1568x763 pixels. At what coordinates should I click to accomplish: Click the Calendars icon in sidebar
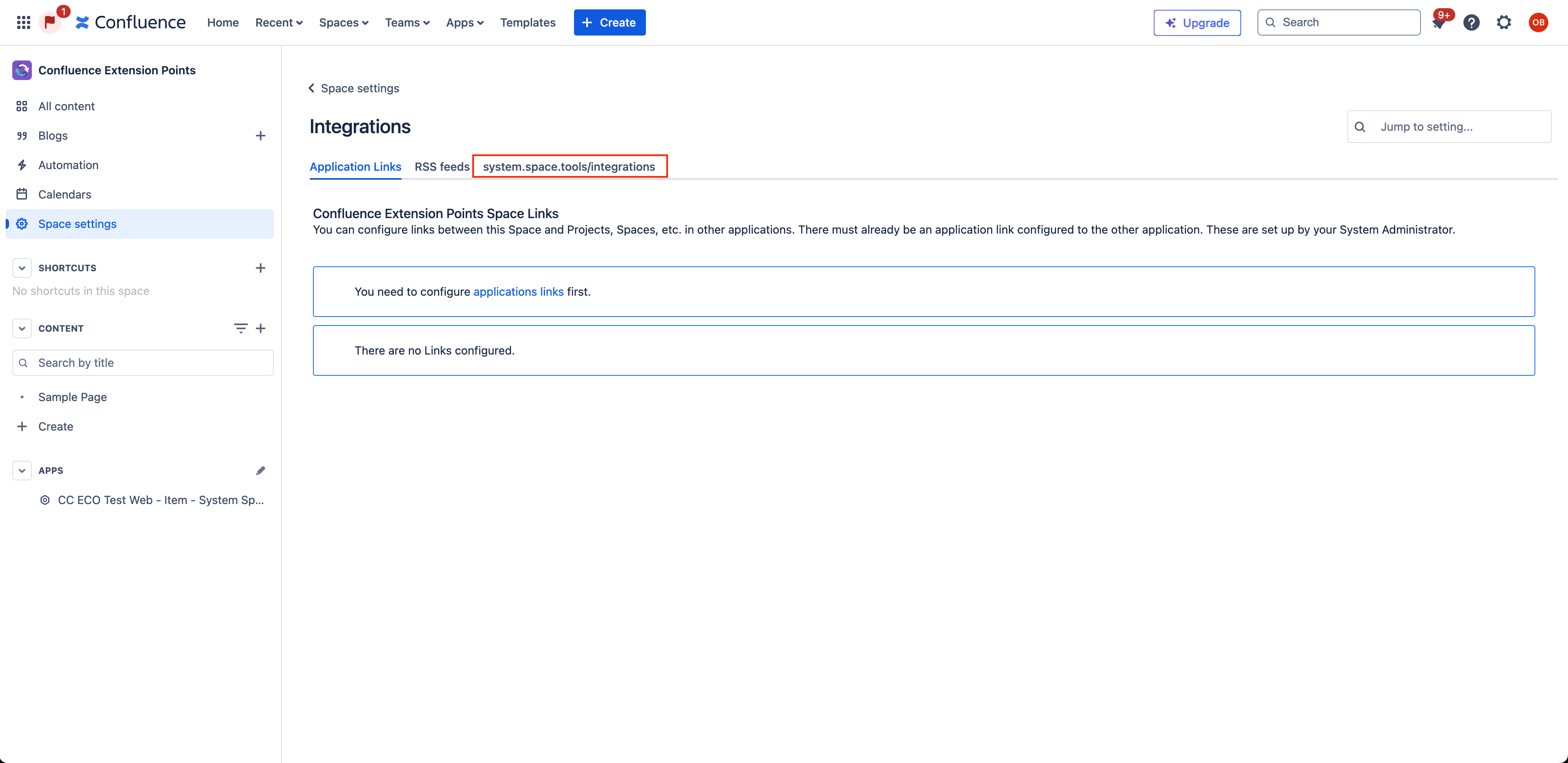point(22,194)
